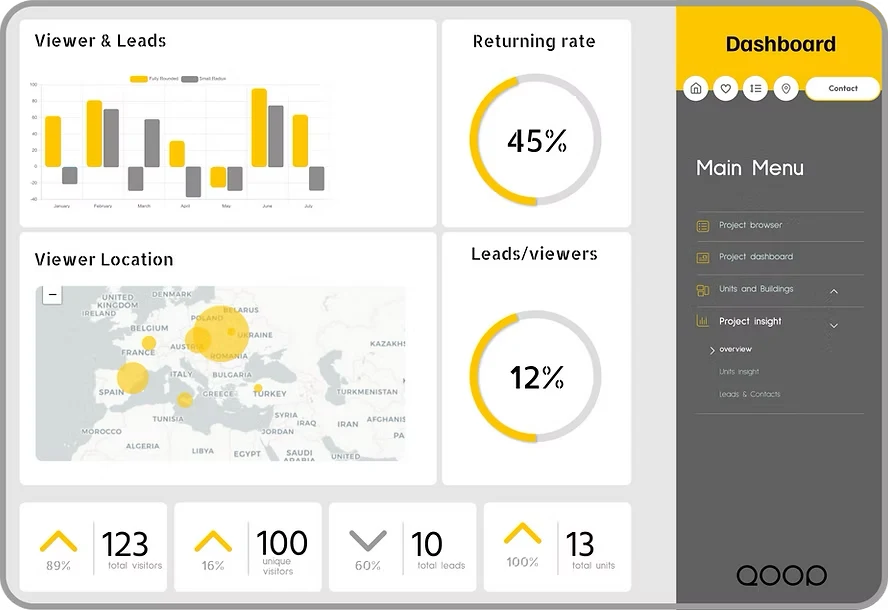Click the 60% change label
888x610 pixels.
(368, 565)
